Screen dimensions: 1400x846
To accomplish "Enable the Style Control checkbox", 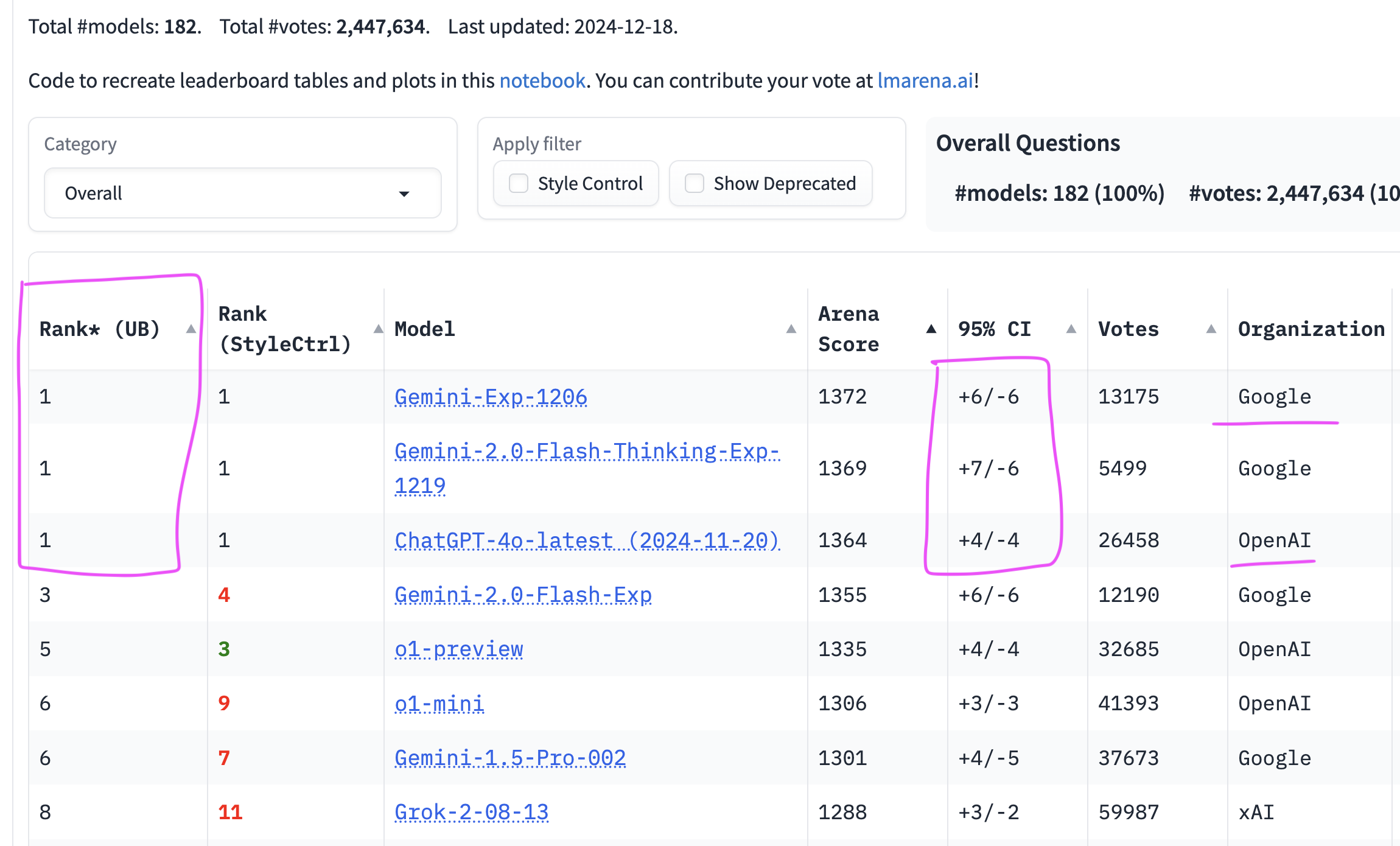I will pos(519,183).
